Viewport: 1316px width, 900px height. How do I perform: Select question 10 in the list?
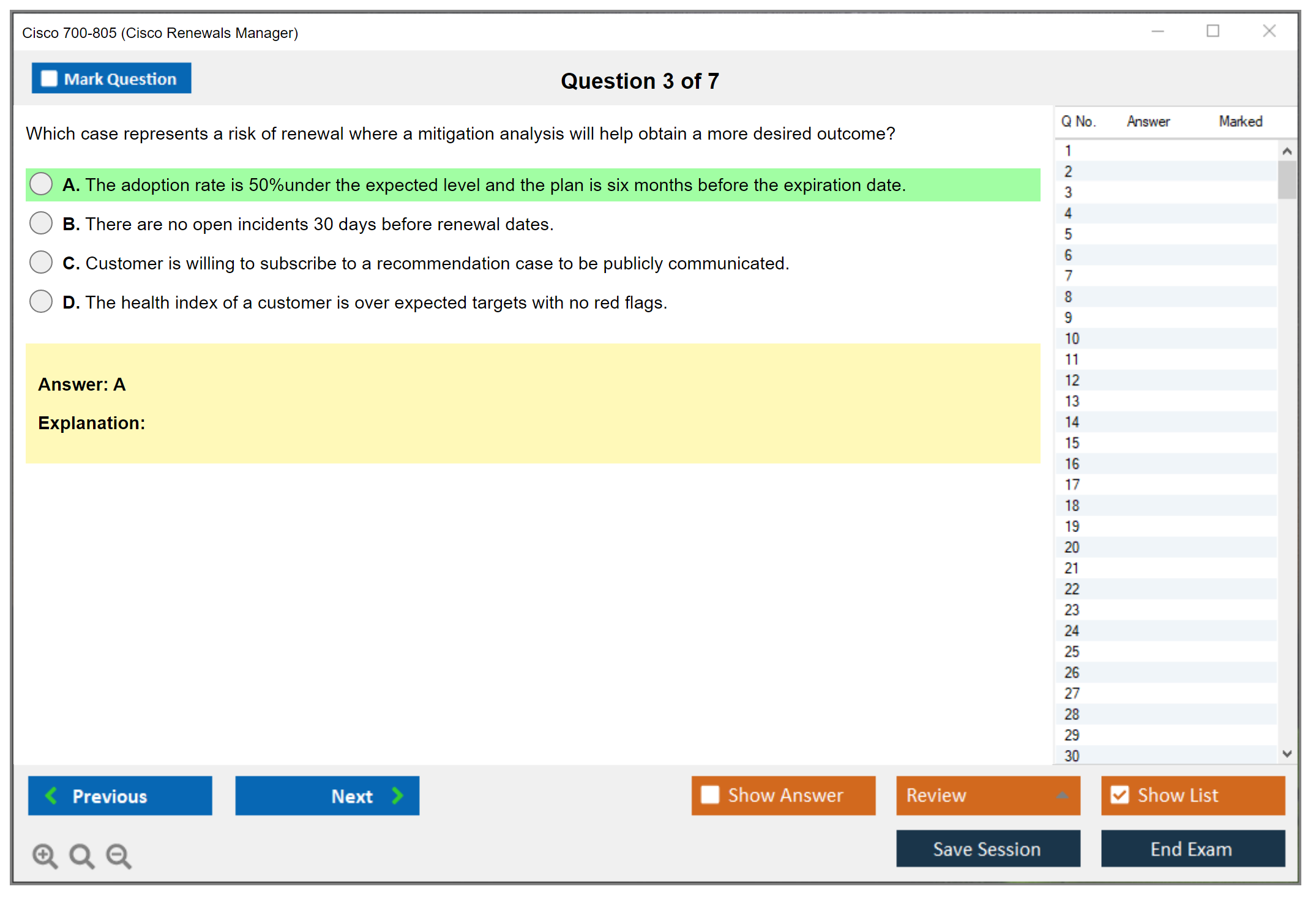[1072, 339]
